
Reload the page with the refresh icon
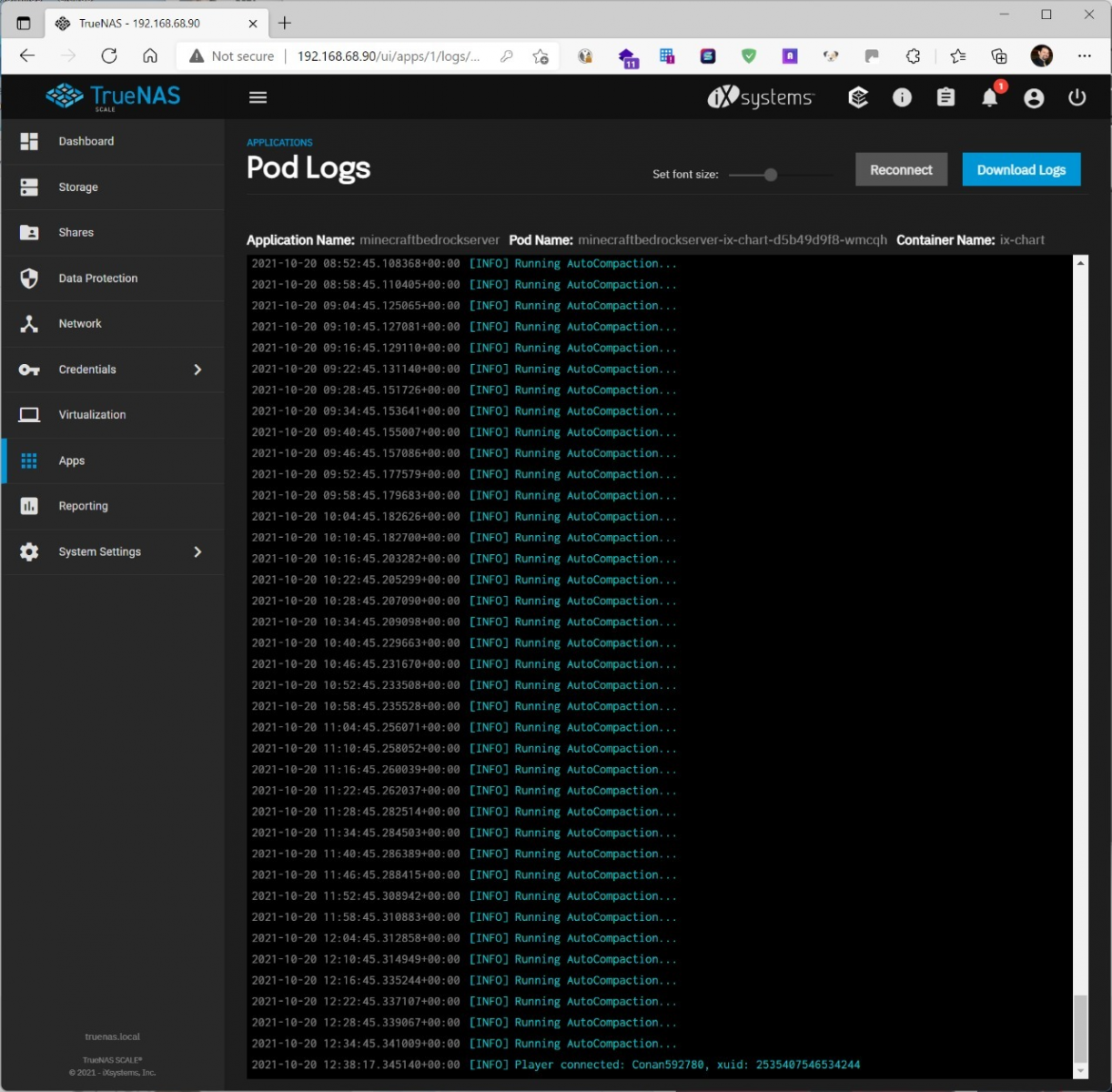[109, 56]
